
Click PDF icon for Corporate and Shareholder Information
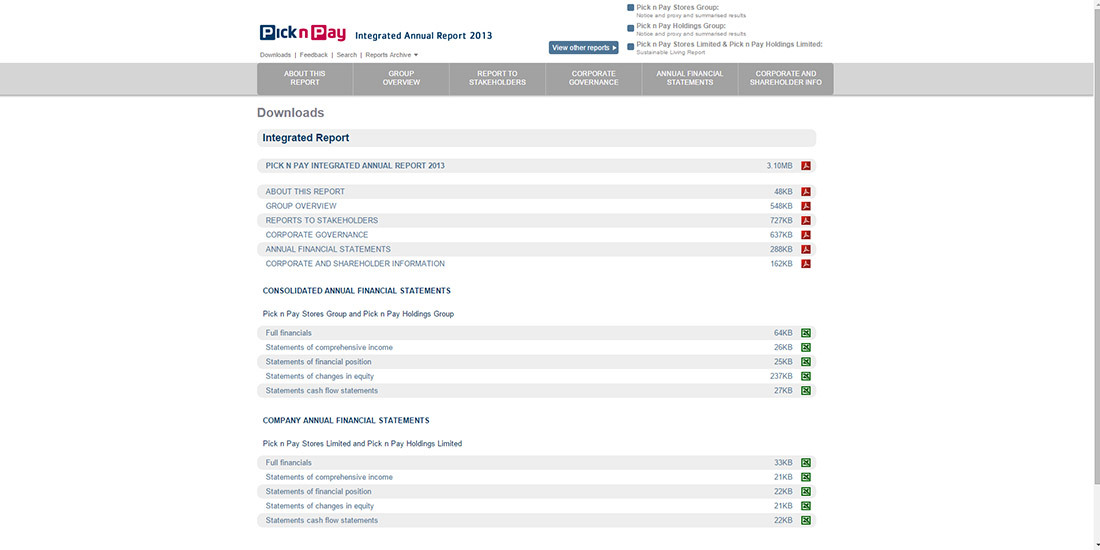coord(806,264)
